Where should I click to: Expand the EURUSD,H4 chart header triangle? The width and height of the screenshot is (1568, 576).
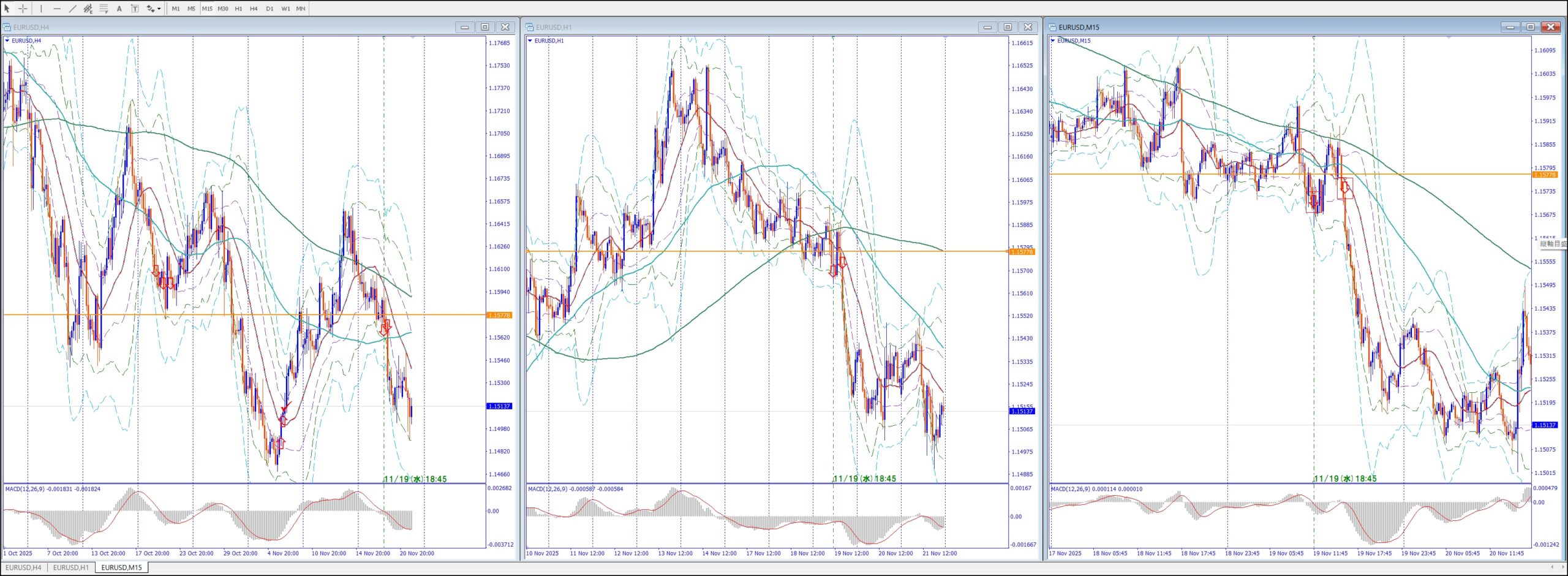tap(7, 40)
